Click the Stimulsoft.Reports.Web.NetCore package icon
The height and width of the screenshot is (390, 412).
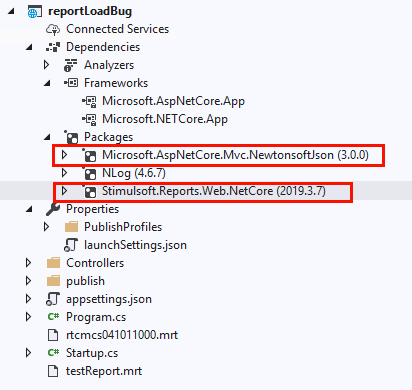coord(89,191)
